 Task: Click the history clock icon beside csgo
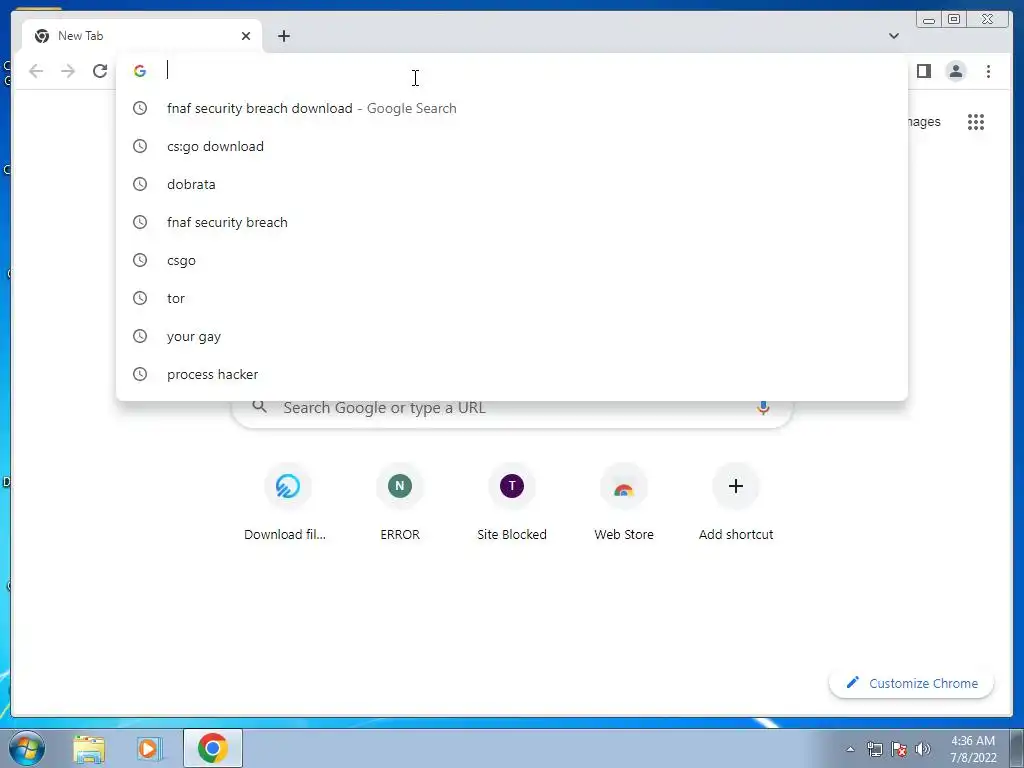140,260
